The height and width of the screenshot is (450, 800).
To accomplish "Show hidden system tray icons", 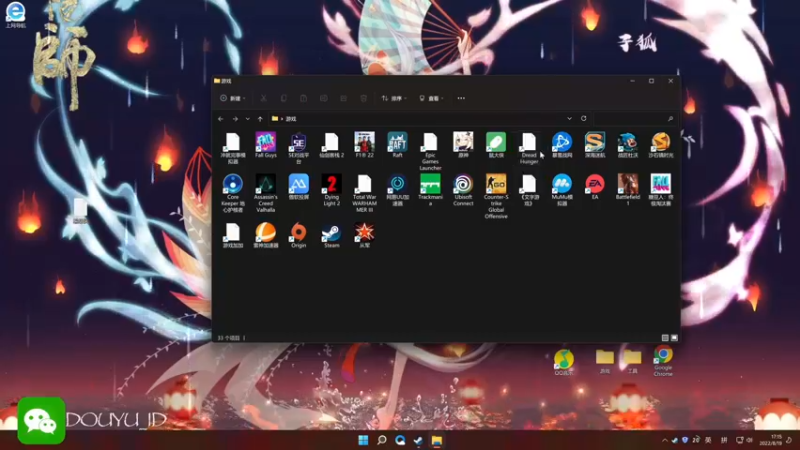I will [x=664, y=440].
